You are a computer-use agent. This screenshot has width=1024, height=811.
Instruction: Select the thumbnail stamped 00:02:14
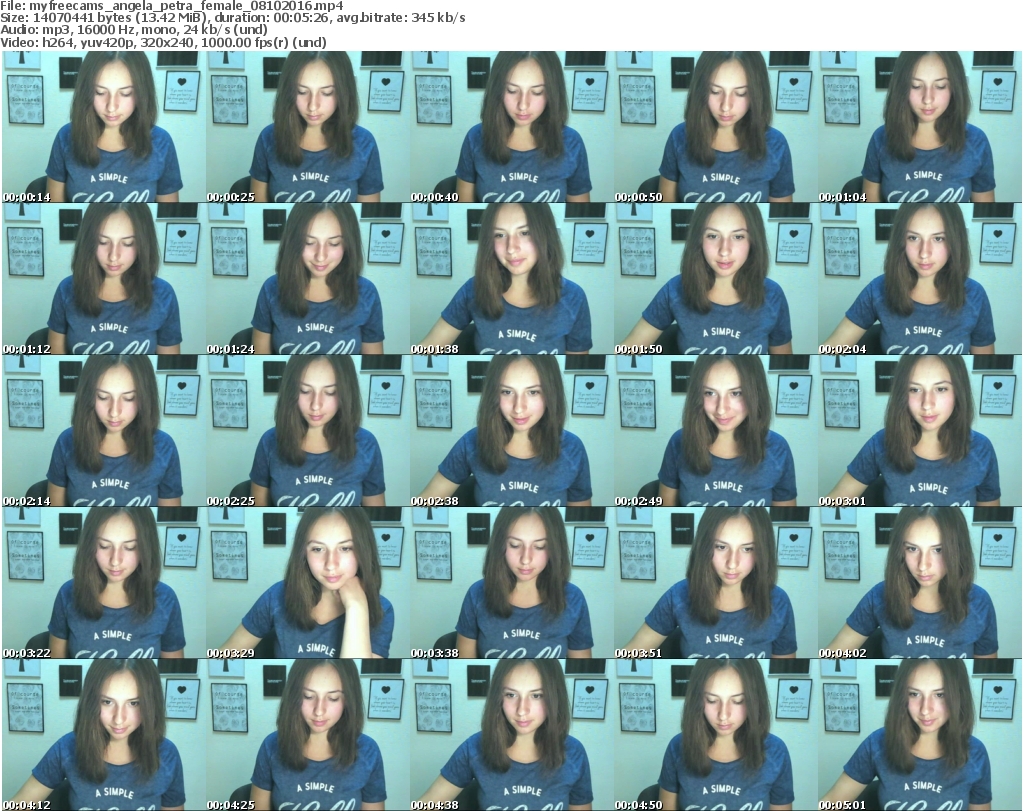click(x=104, y=431)
